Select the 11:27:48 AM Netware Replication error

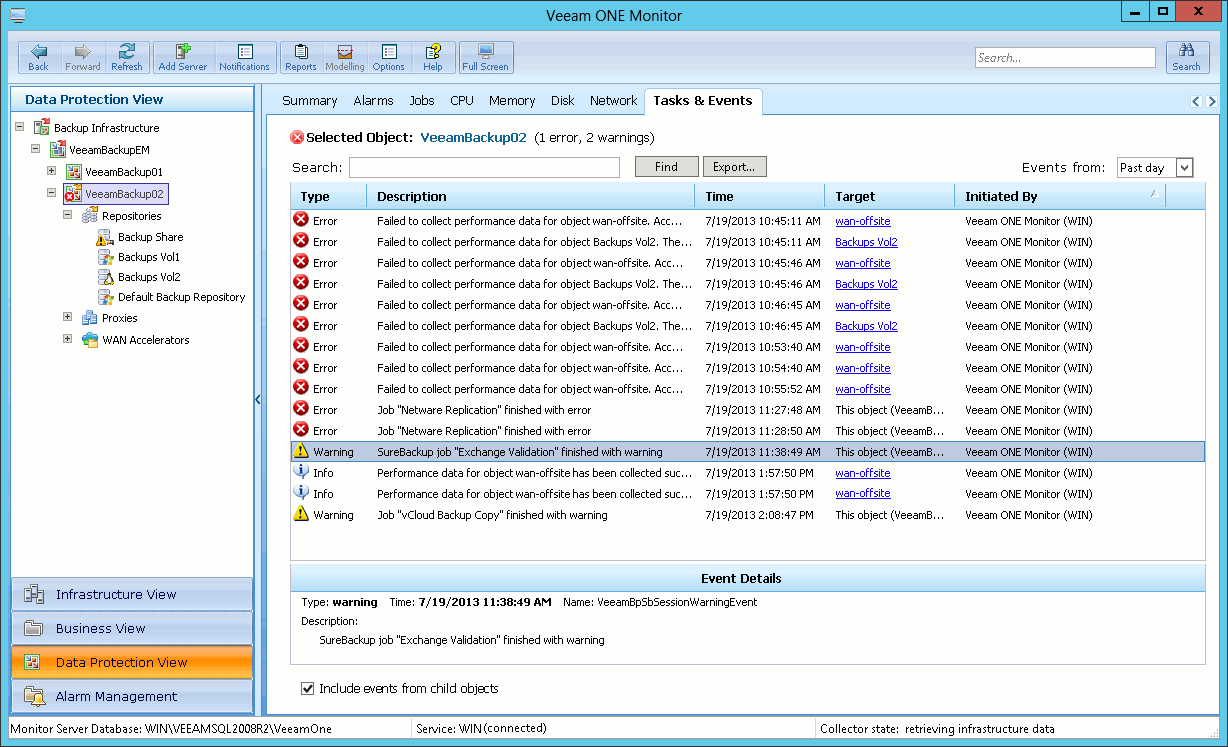(747, 410)
